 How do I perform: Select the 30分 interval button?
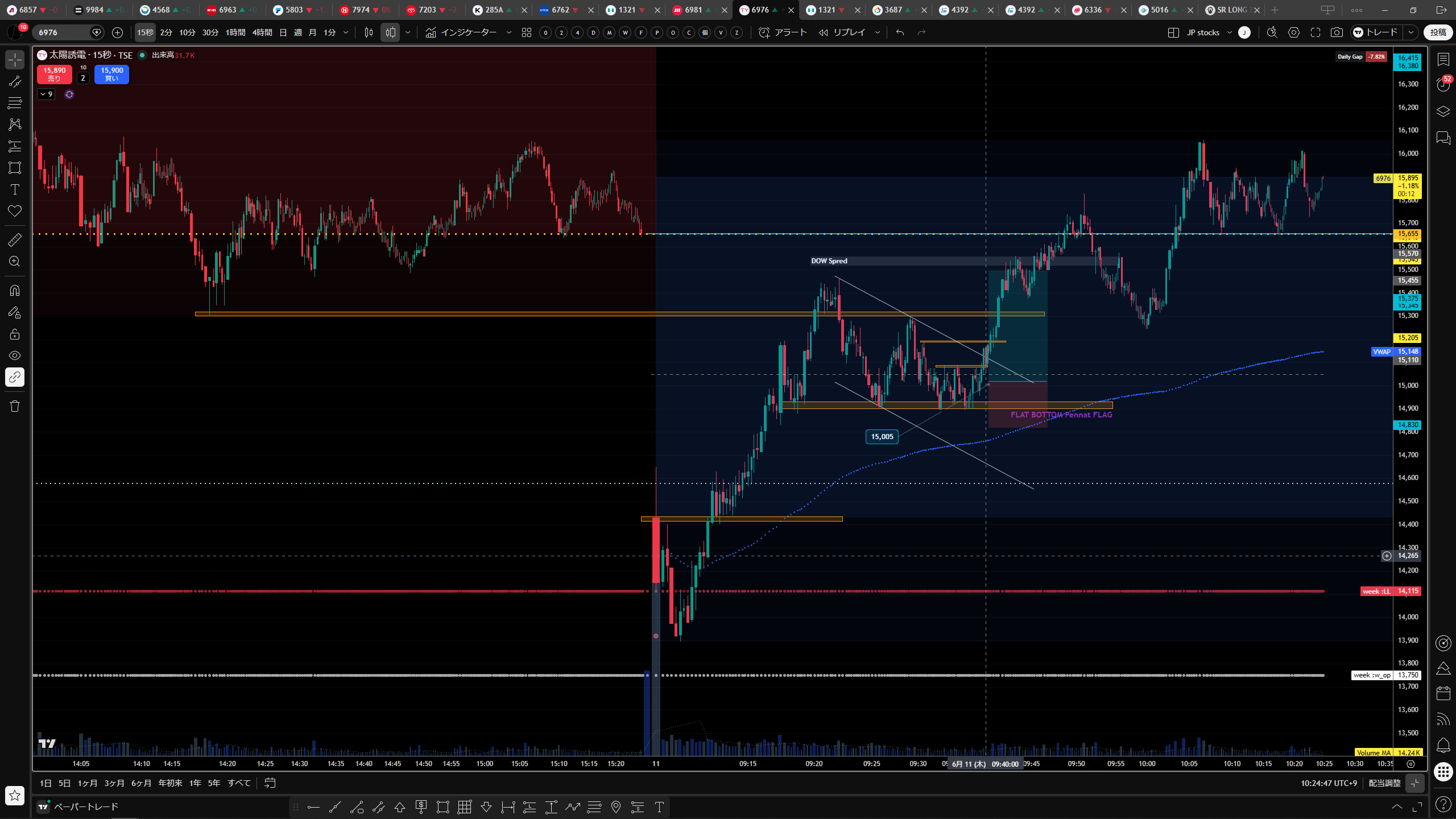[x=210, y=32]
